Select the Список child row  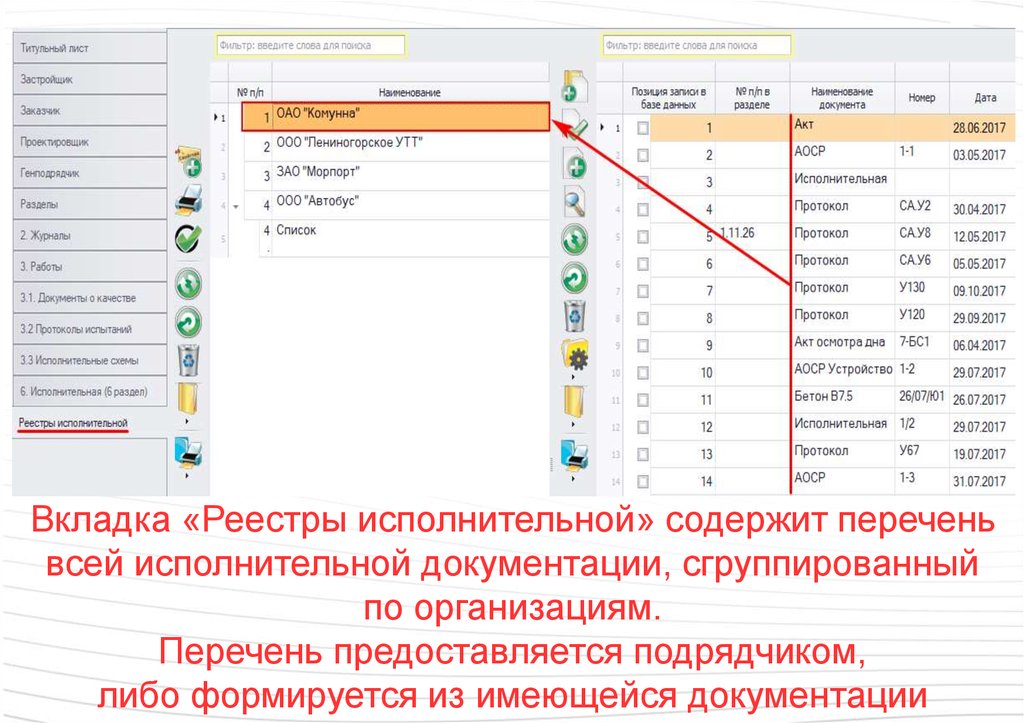point(404,237)
